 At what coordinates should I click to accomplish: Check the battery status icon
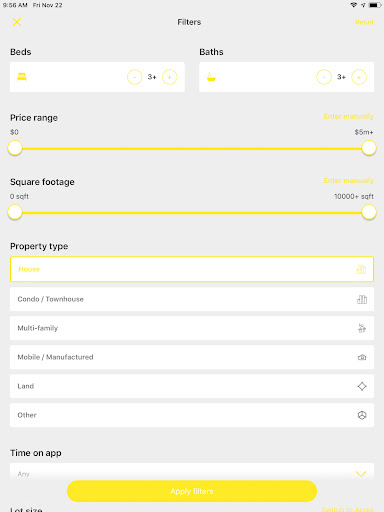[375, 5]
